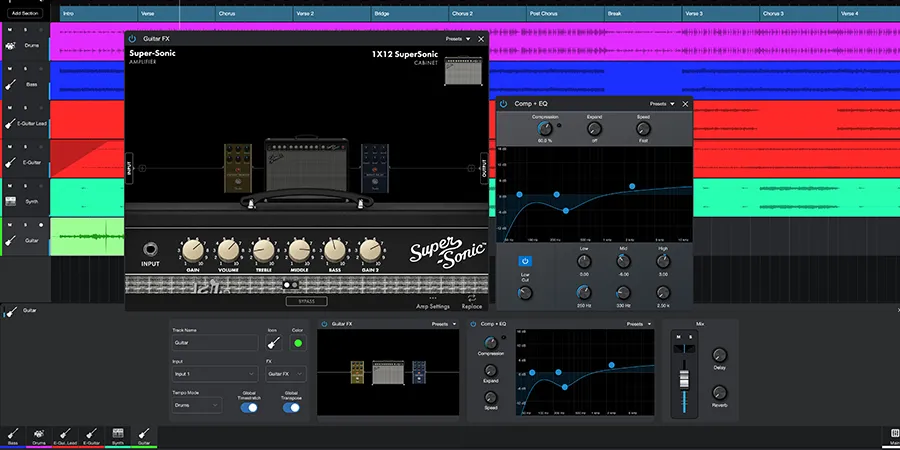Image resolution: width=900 pixels, height=450 pixels.
Task: Toggle Guitar FX window power button
Action: point(132,39)
